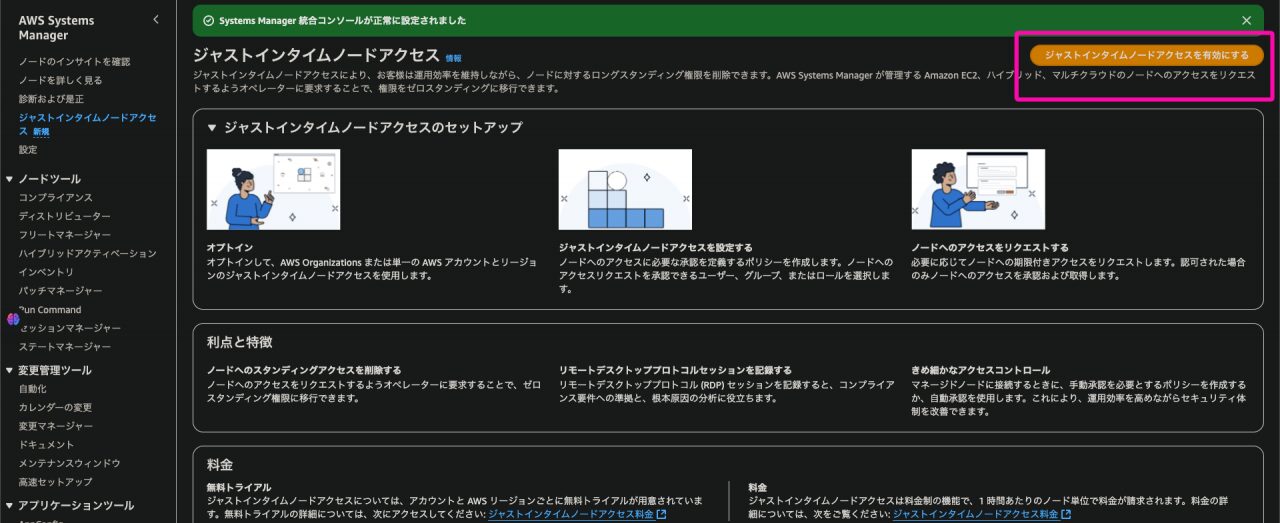Open the 情報 link beside the title
Viewport: 1280px width, 523px height.
[x=454, y=58]
